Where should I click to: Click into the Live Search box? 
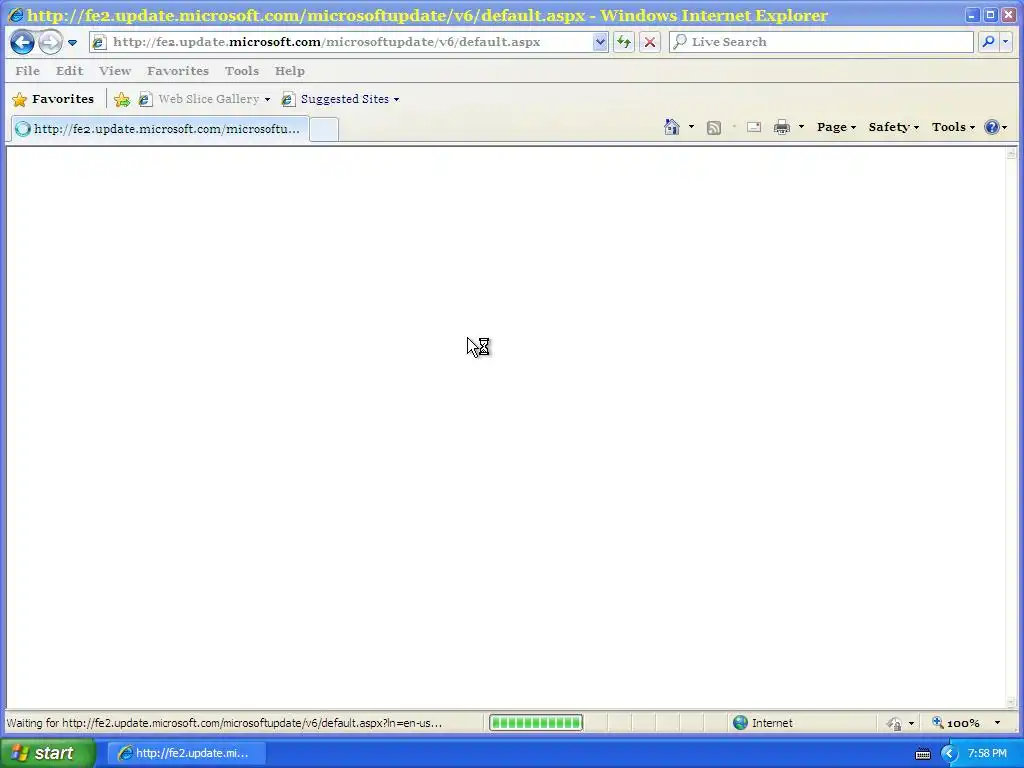pos(821,42)
